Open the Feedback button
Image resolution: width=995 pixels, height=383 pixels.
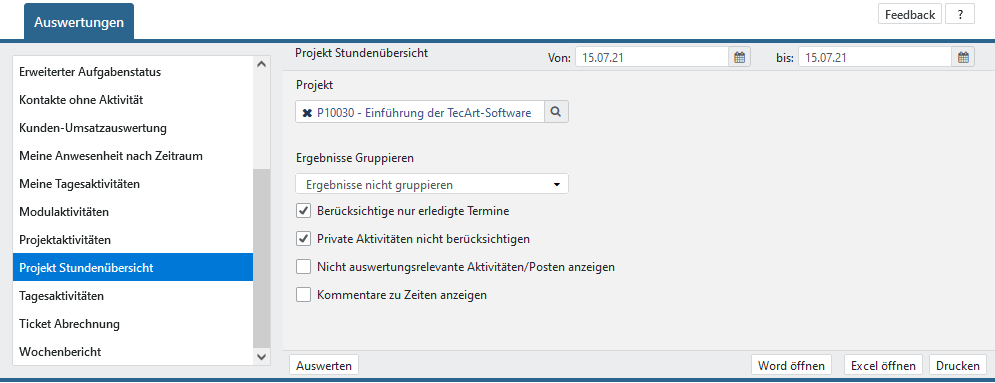tap(910, 15)
